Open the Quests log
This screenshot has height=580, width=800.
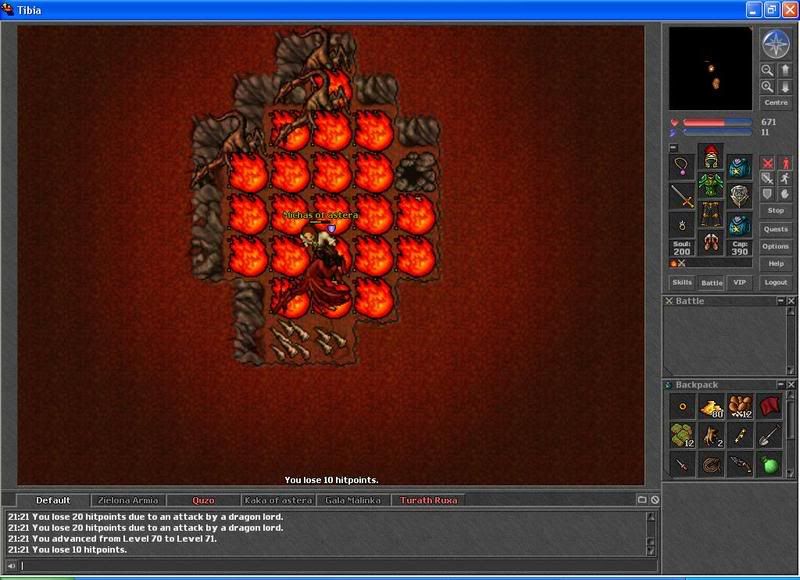[x=776, y=229]
